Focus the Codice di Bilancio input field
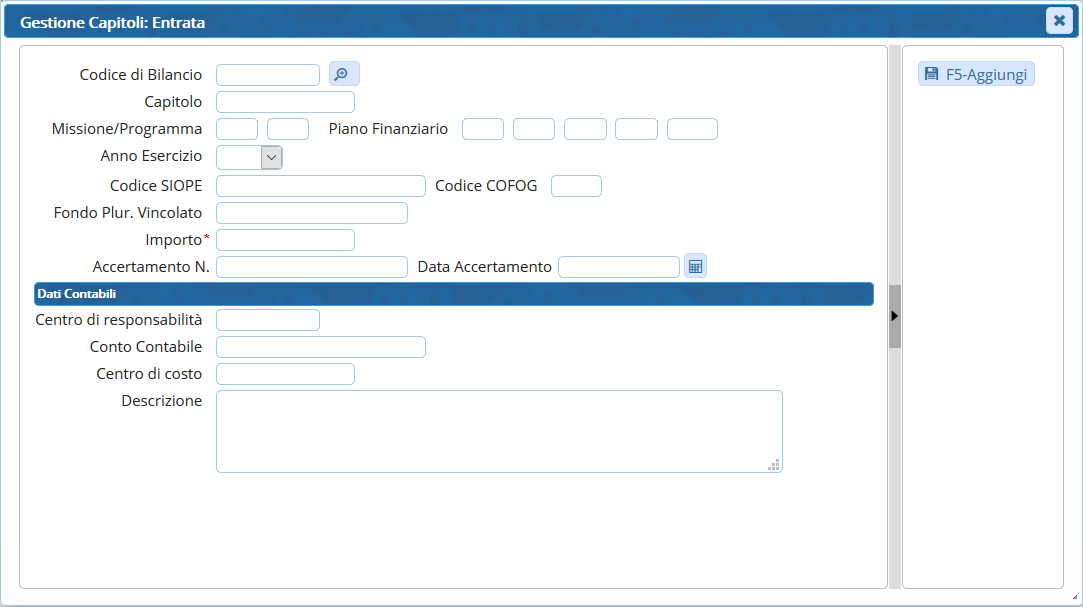 tap(267, 75)
